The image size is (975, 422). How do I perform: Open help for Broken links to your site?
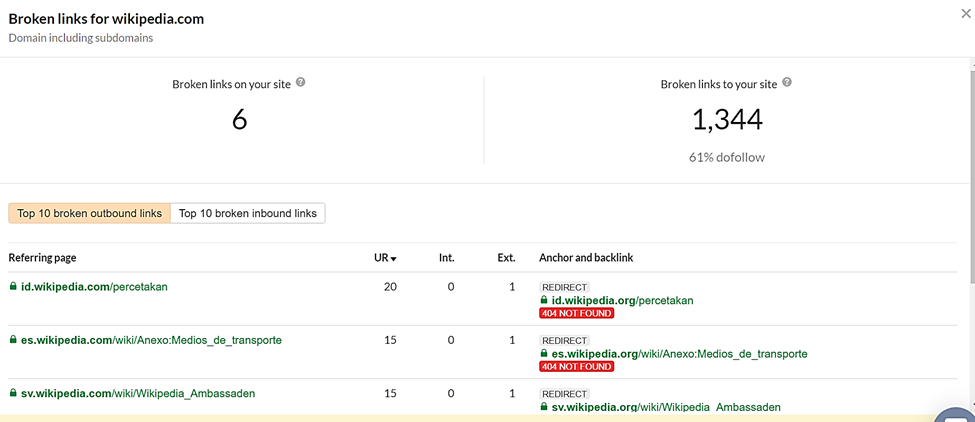[x=787, y=82]
